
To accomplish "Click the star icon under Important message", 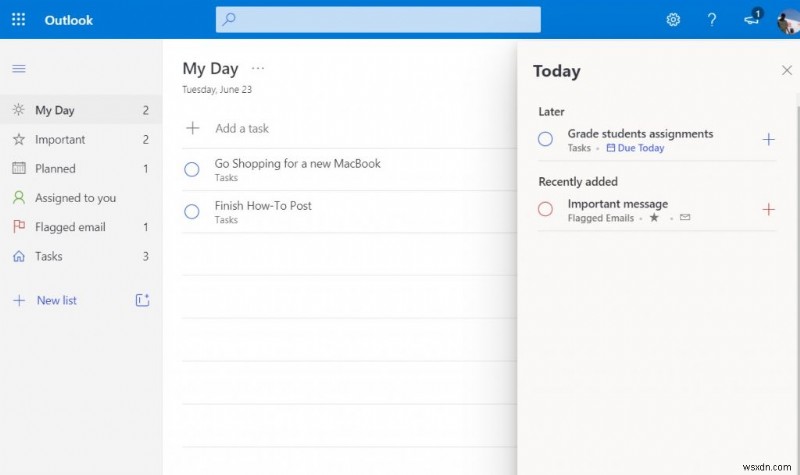I will [654, 218].
